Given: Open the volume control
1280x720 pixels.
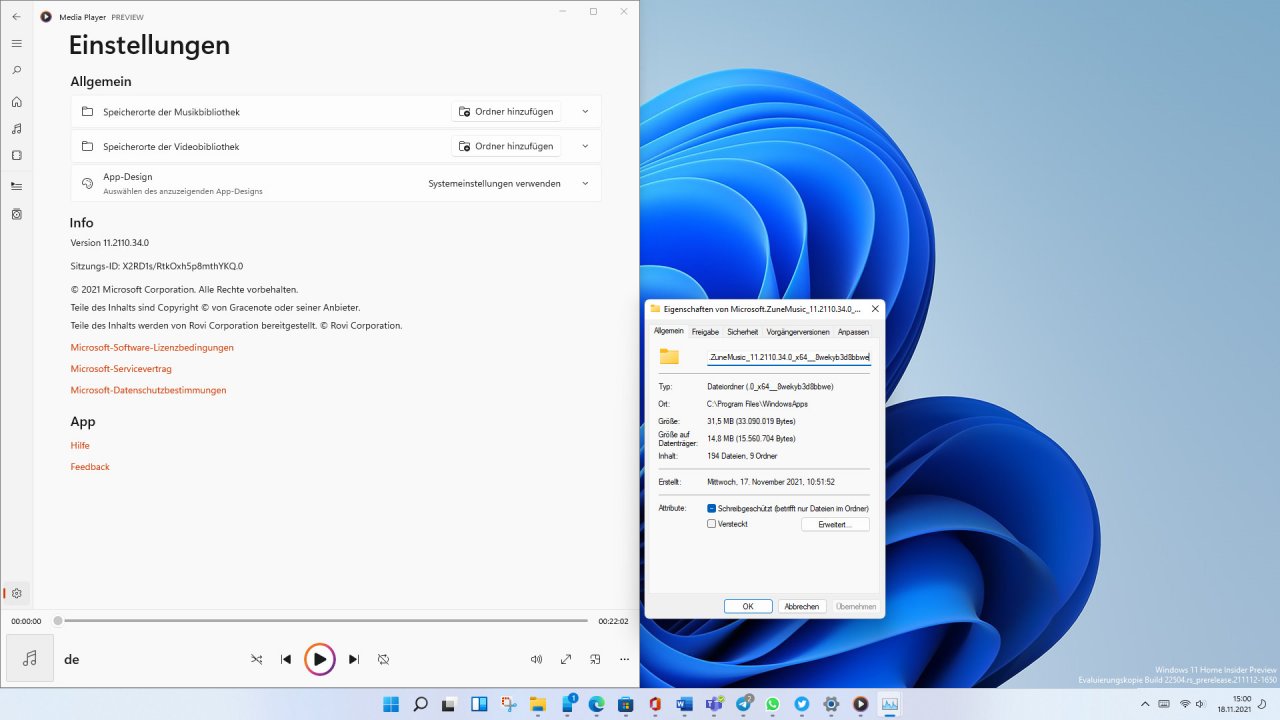Looking at the screenshot, I should point(536,659).
